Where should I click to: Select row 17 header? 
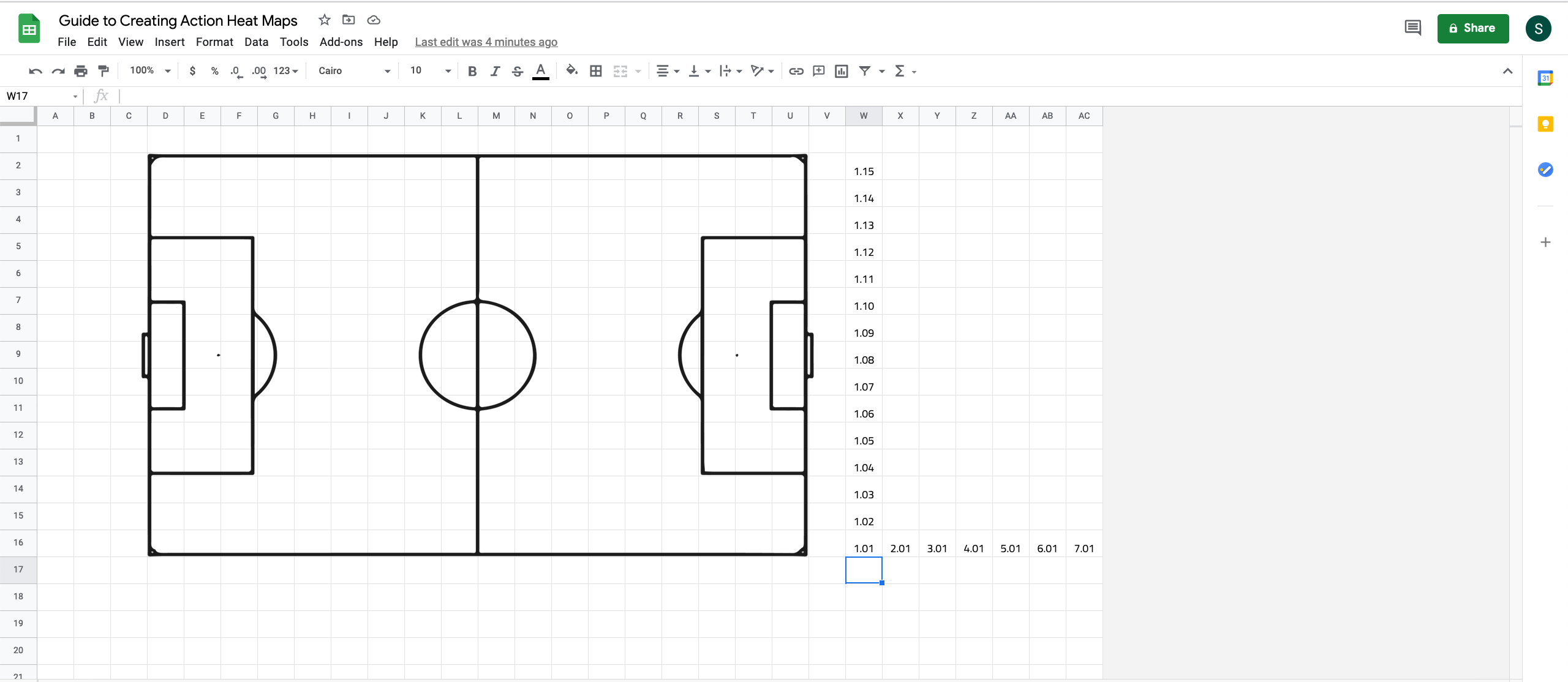[18, 569]
